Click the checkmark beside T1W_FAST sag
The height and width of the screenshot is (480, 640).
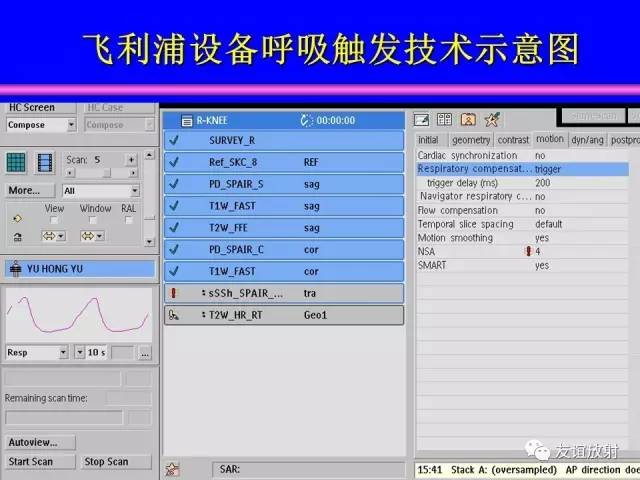(174, 206)
